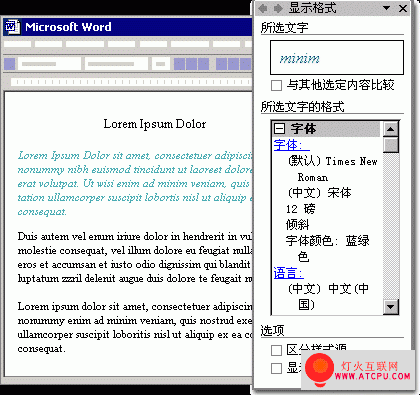The width and height of the screenshot is (420, 395).
Task: Click the (中文) 中文(中国) language entry
Action: (328, 296)
